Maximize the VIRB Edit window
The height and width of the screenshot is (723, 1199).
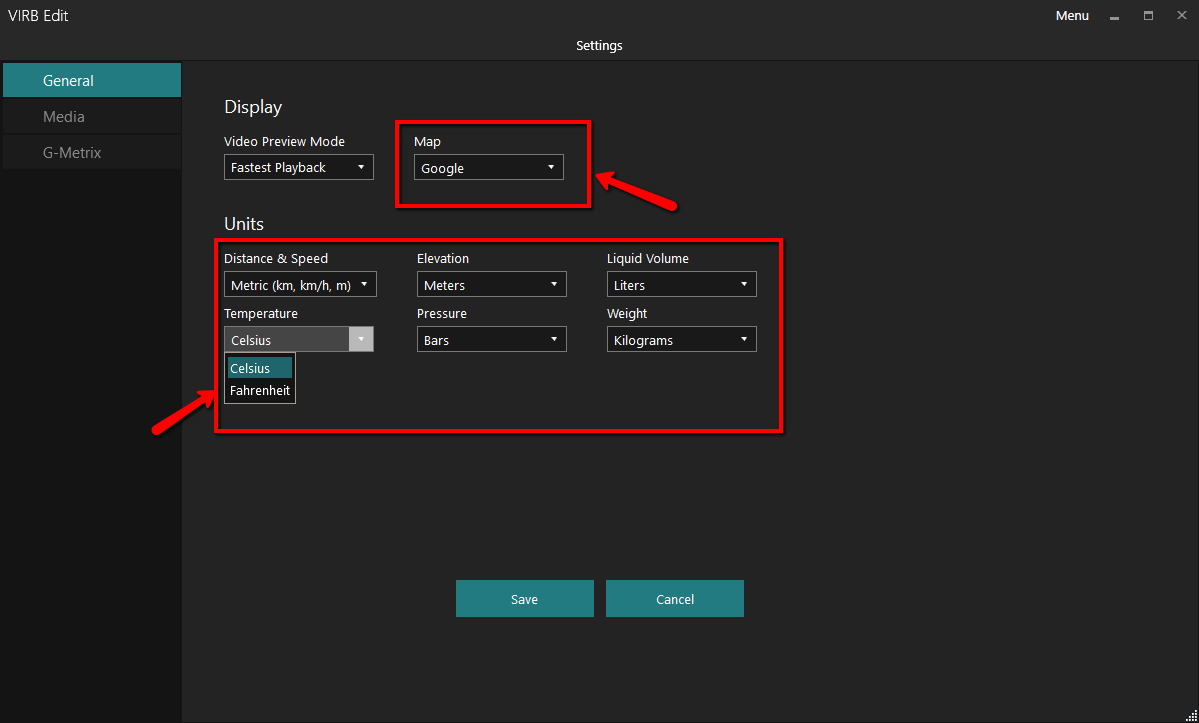point(1148,16)
